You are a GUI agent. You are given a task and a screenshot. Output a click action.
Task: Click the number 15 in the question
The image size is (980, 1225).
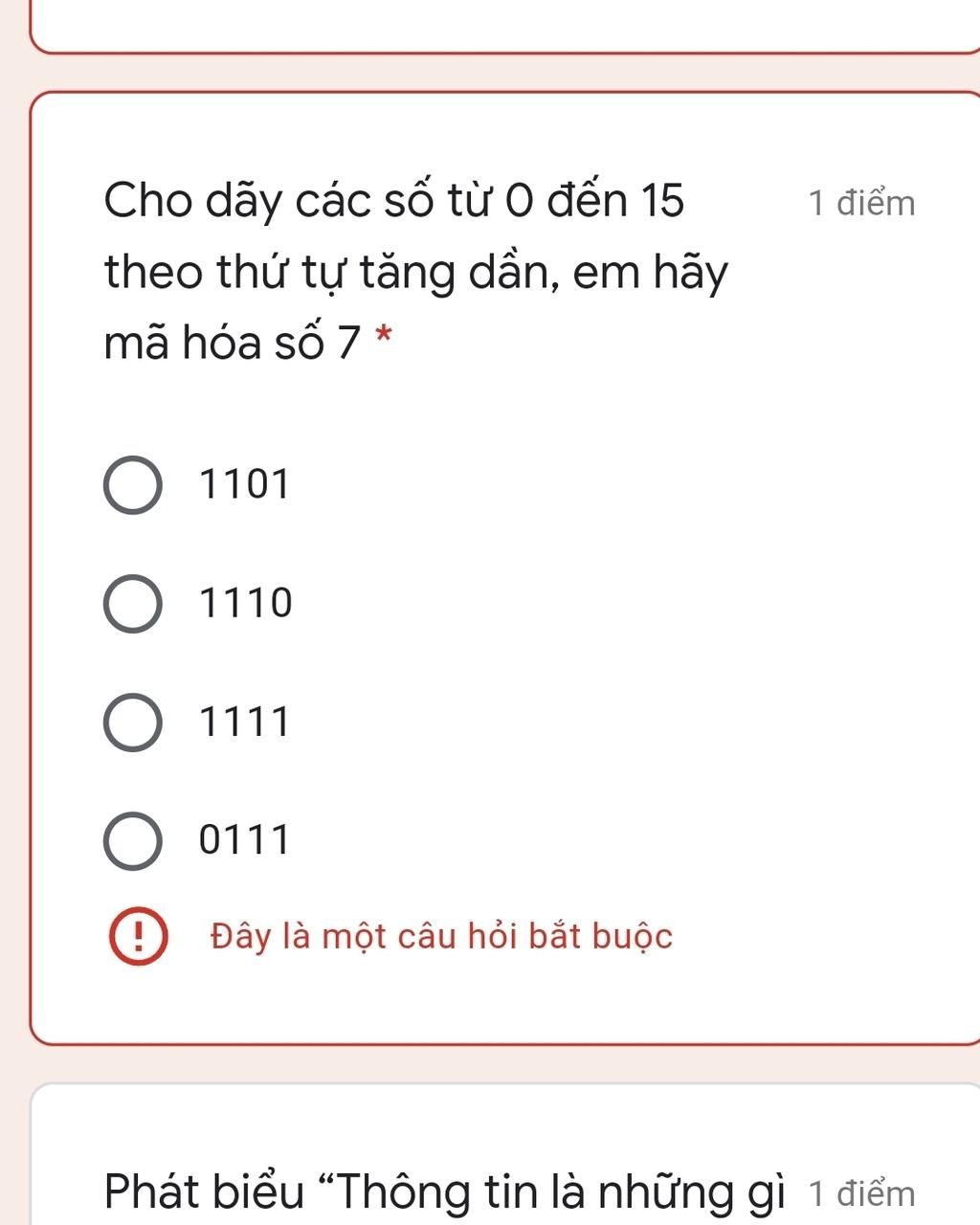pos(662,202)
